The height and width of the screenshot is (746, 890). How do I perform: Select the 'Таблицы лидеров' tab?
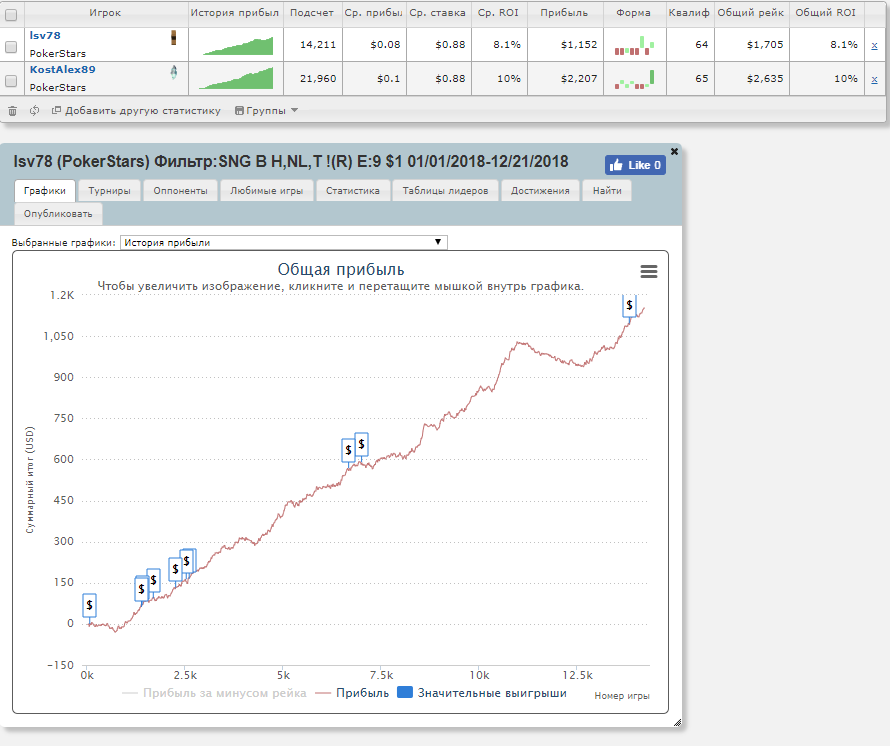click(446, 191)
